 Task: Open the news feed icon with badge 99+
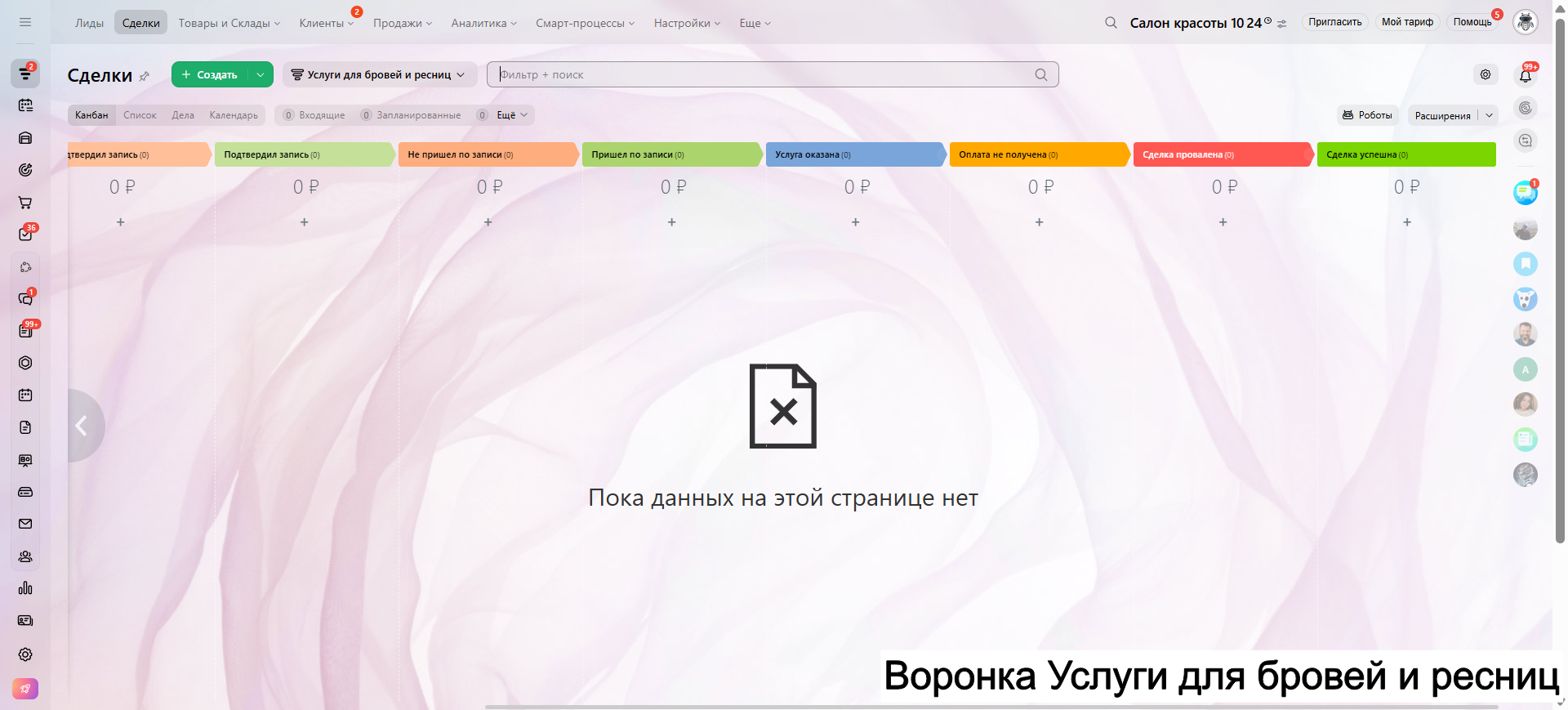(x=25, y=331)
